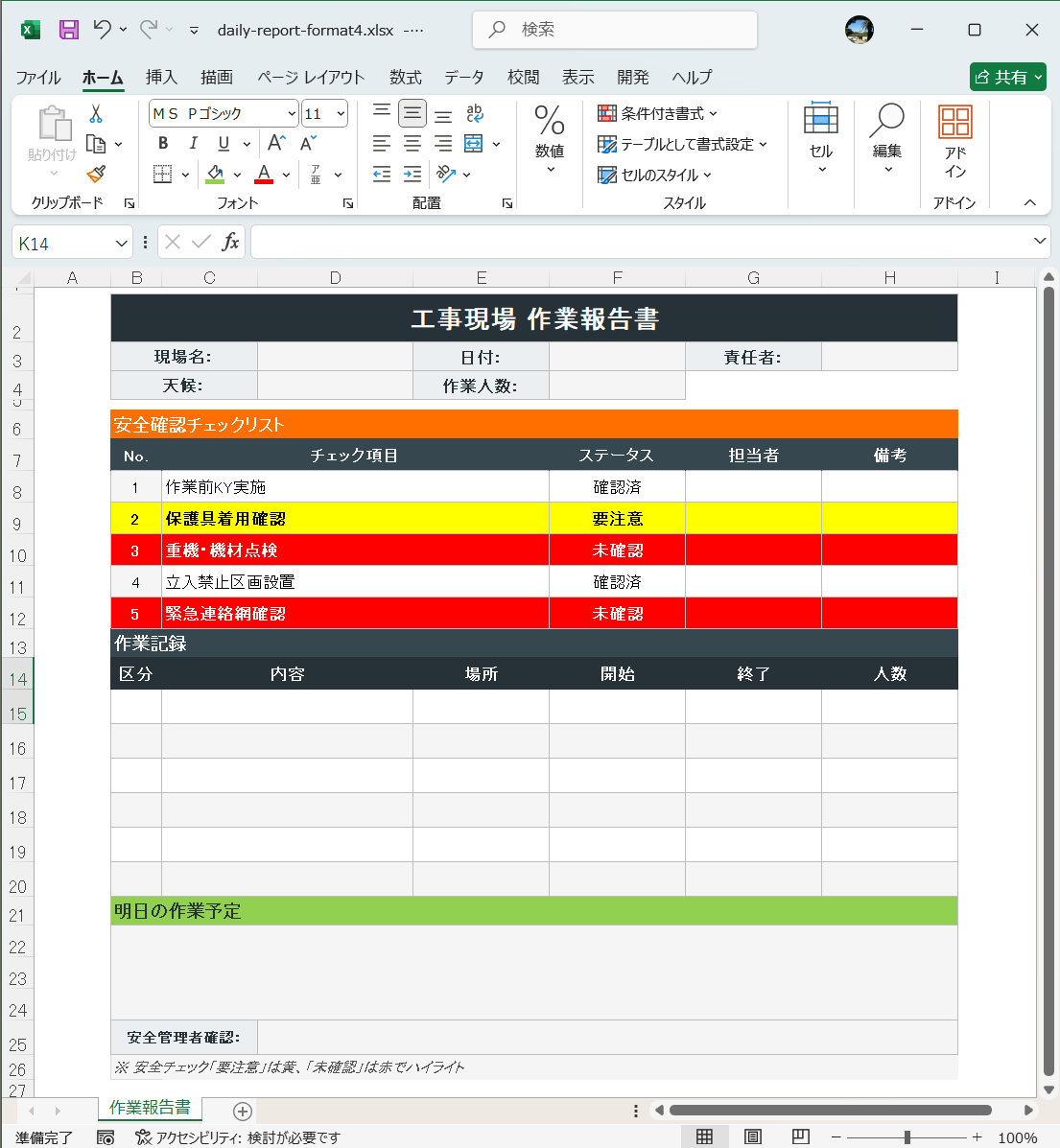Switch to Page Break Preview

click(801, 1136)
